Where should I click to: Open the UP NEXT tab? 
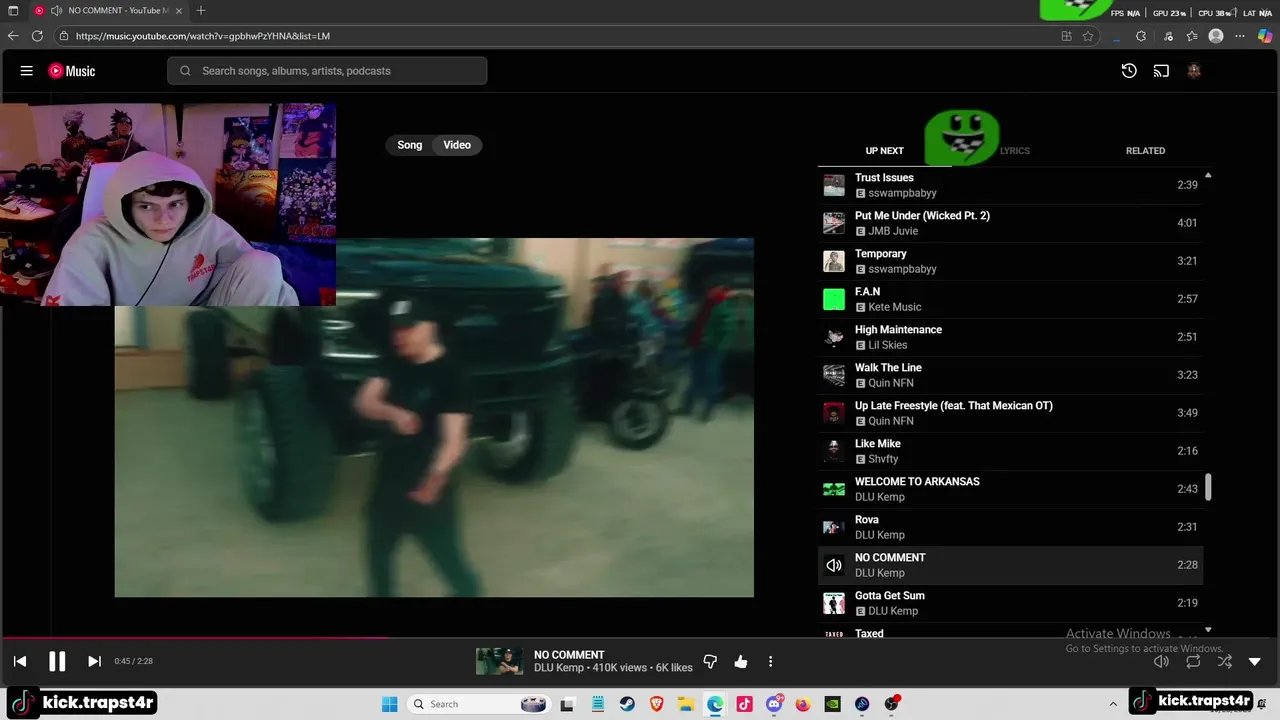coord(884,151)
